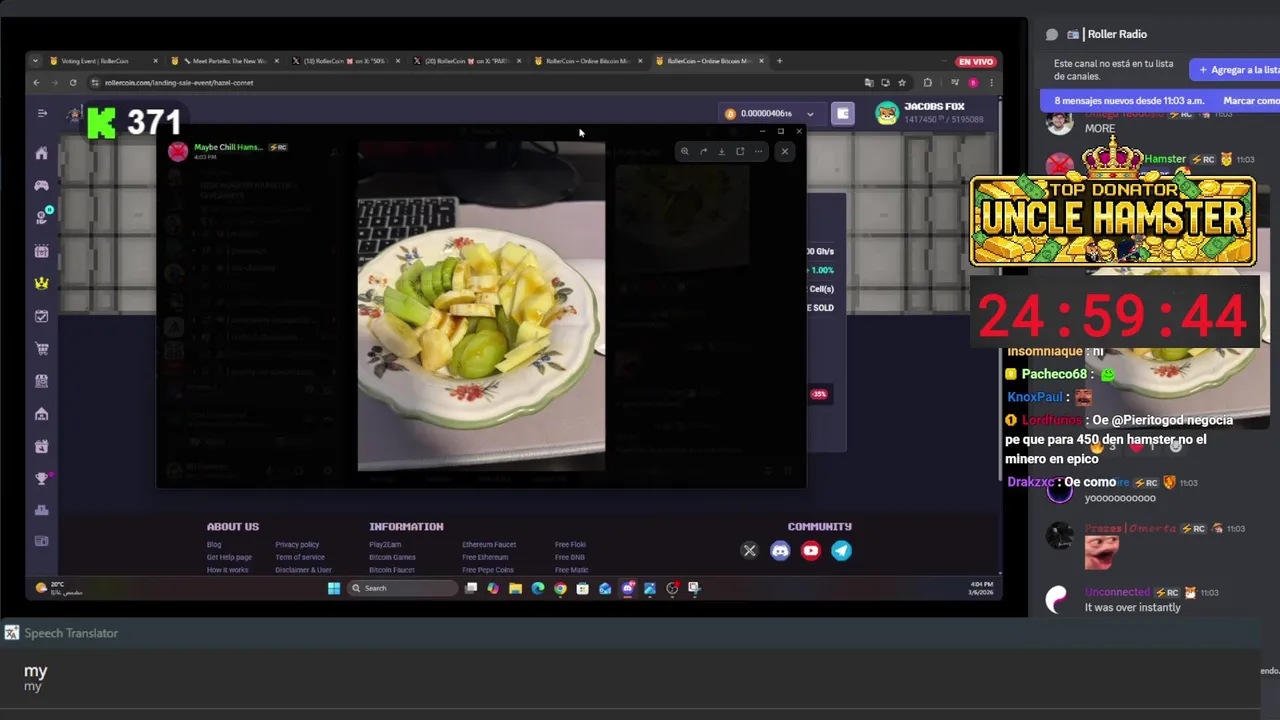Open the RollerCoin home icon in sidebar
The width and height of the screenshot is (1280, 720).
41,153
